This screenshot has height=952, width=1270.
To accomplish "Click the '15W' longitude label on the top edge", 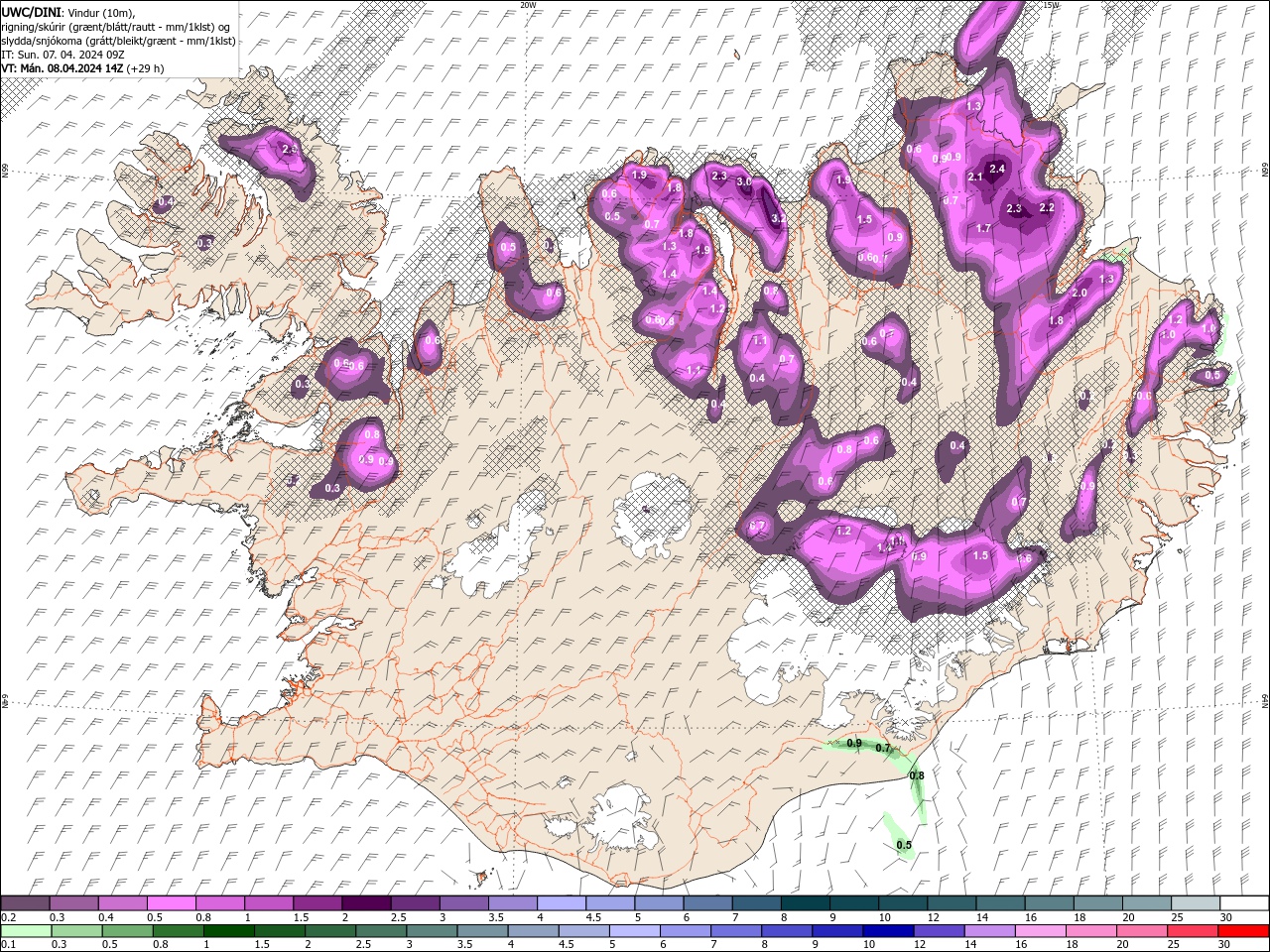I will pyautogui.click(x=1051, y=5).
